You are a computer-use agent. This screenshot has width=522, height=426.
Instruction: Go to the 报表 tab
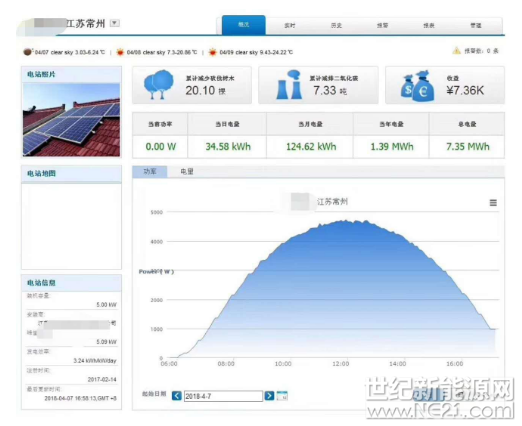coord(429,25)
